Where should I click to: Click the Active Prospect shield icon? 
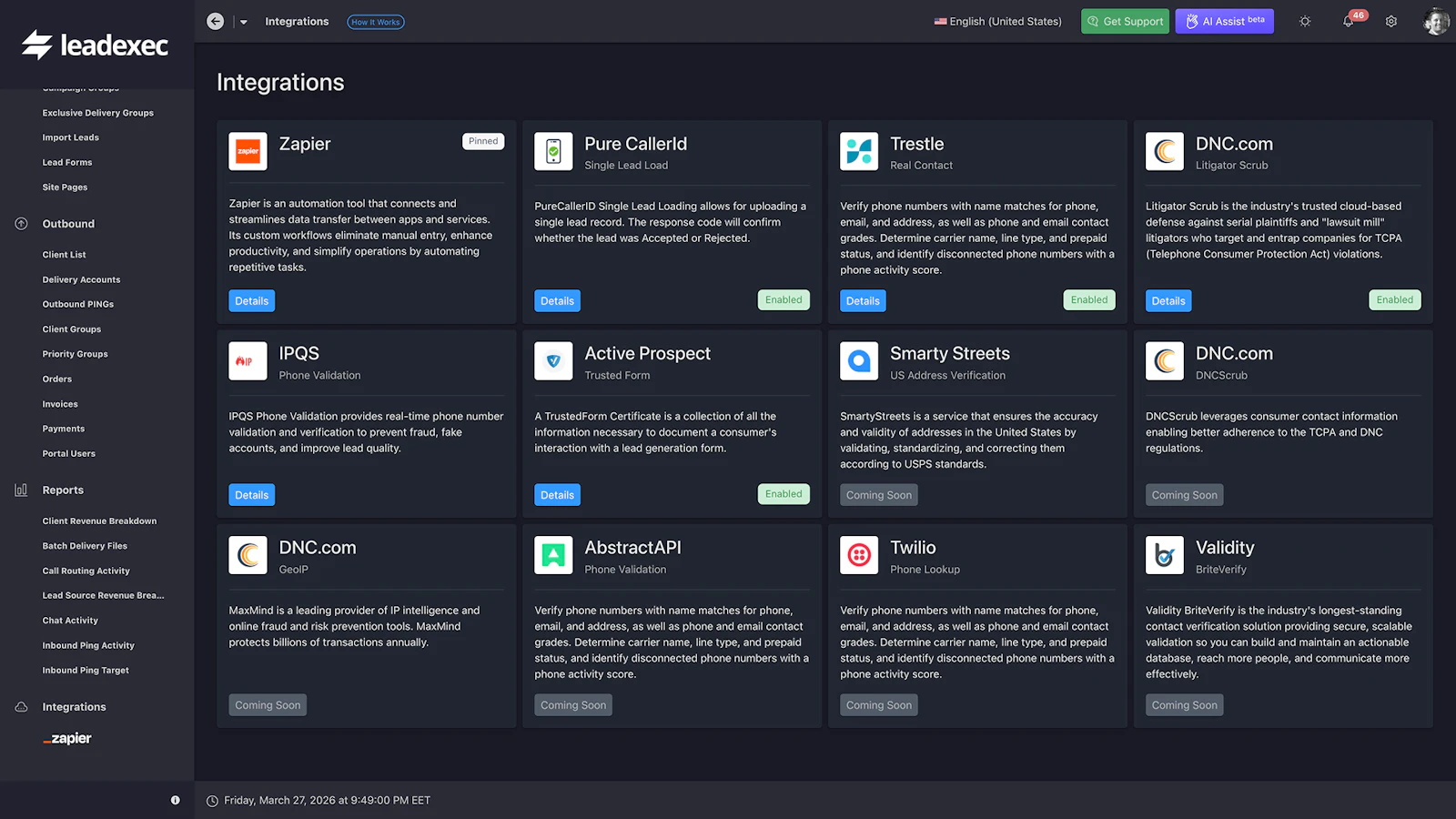click(x=553, y=361)
